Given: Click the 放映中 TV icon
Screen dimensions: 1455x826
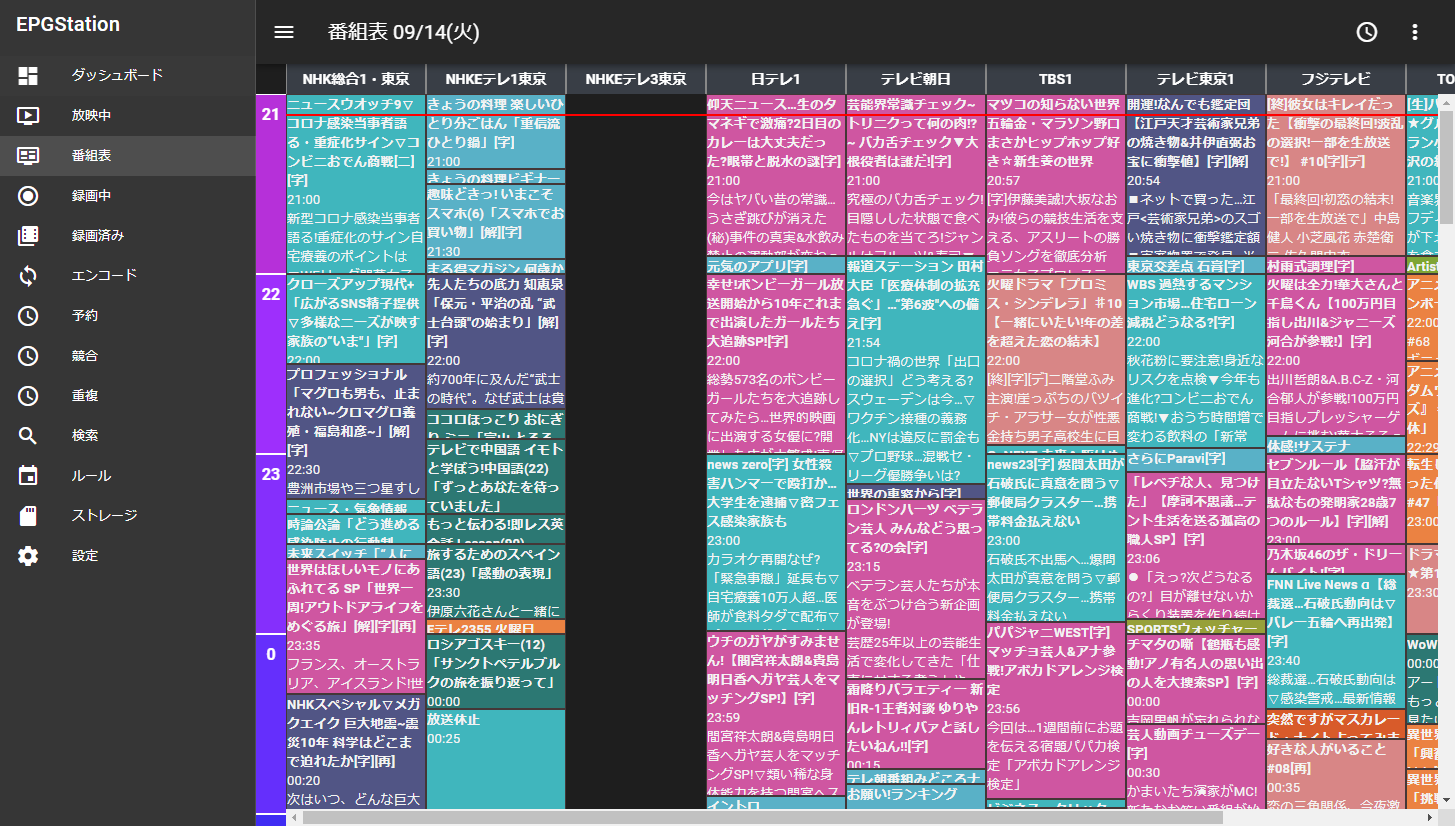Looking at the screenshot, I should click(28, 115).
